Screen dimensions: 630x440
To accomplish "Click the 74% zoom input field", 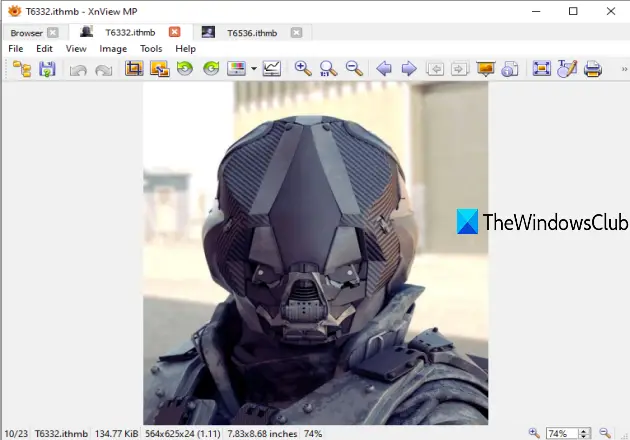I will click(563, 434).
